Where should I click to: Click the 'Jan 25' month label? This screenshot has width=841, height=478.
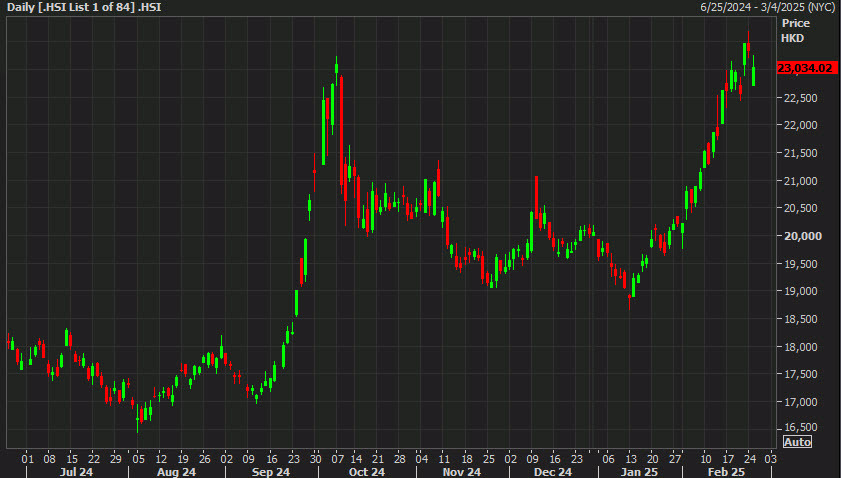(639, 472)
